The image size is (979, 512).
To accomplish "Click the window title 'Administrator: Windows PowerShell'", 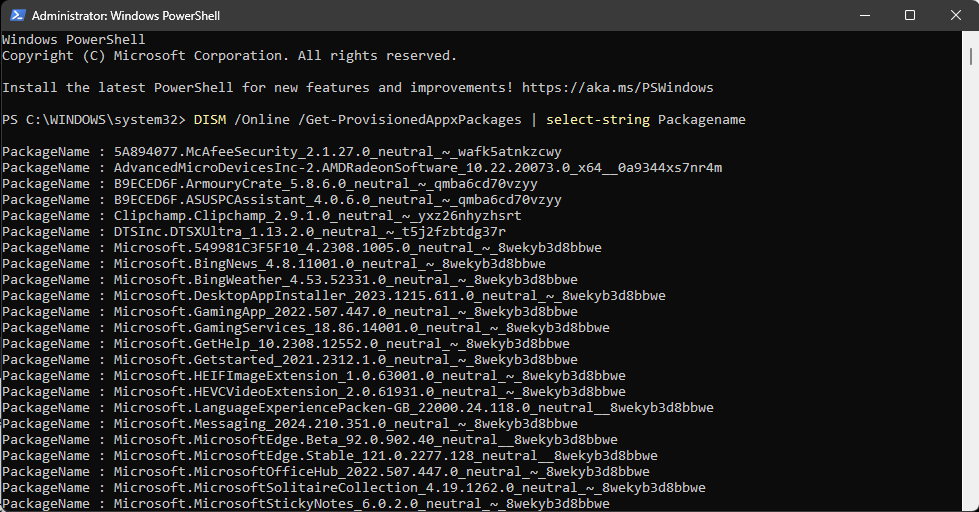I will point(126,16).
